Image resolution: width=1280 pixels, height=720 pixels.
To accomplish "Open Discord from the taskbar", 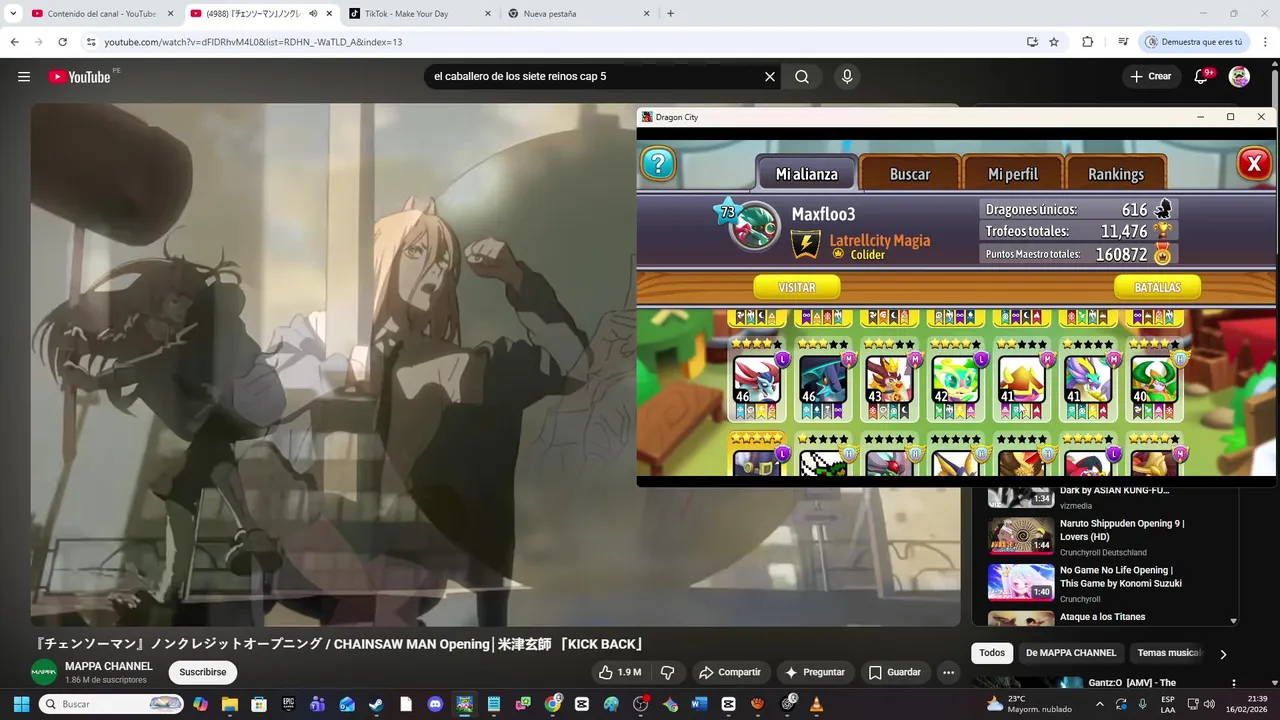I will pos(435,704).
